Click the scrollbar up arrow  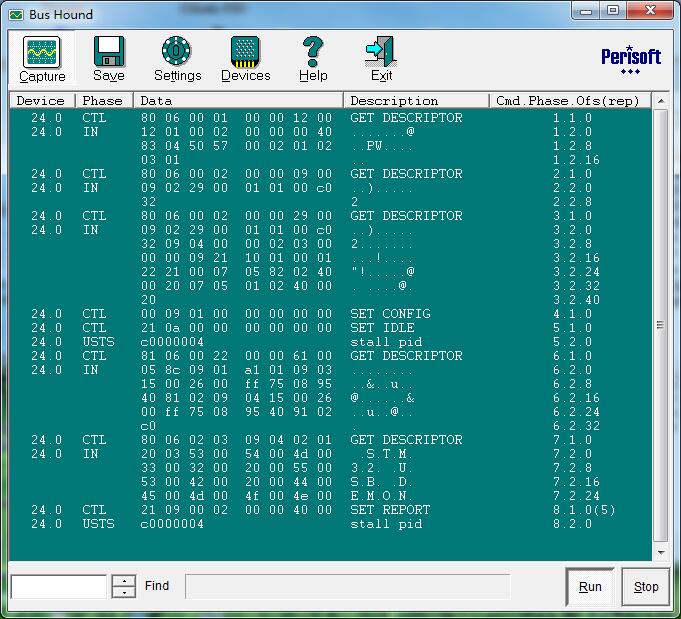click(661, 101)
